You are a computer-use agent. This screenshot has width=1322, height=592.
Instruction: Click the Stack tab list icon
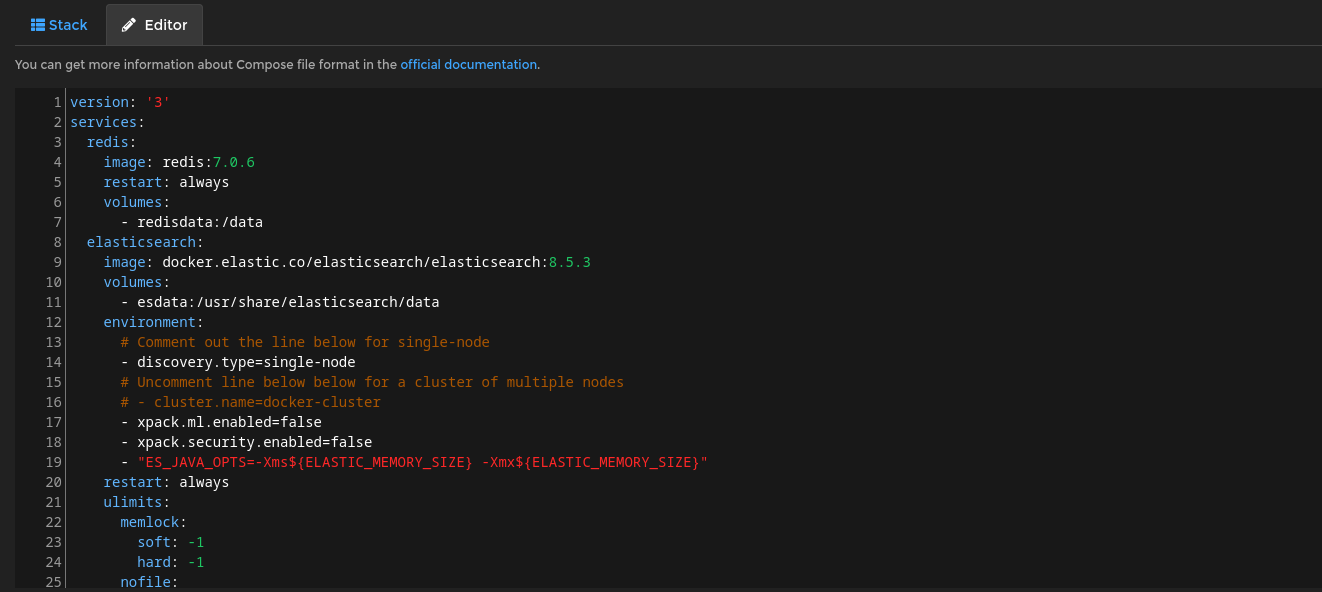pyautogui.click(x=38, y=25)
